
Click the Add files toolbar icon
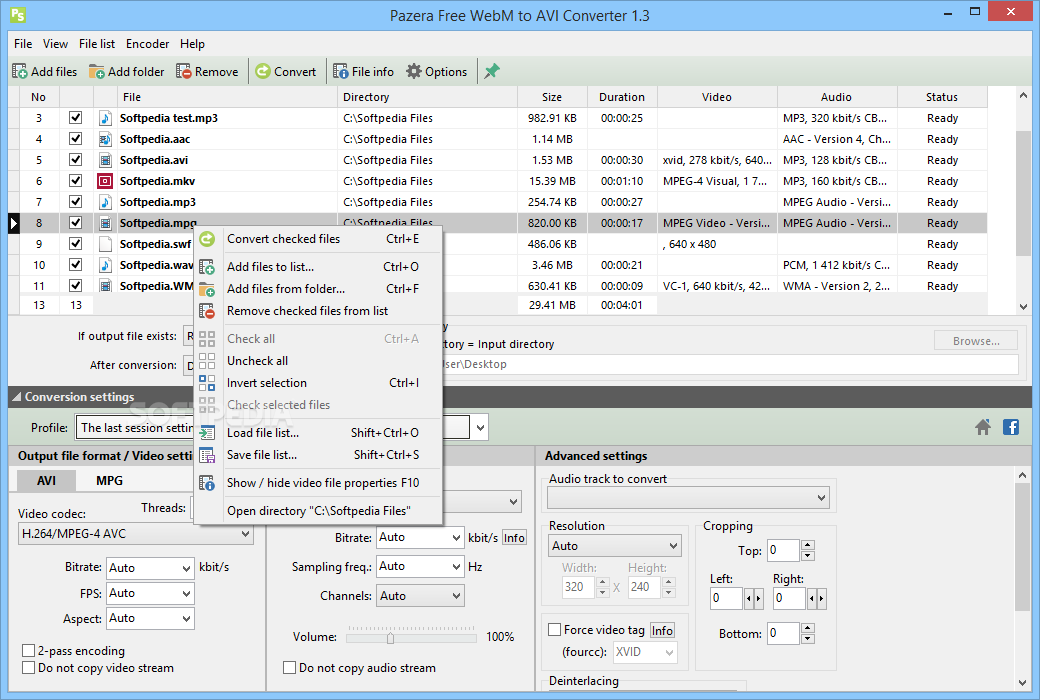tap(20, 72)
